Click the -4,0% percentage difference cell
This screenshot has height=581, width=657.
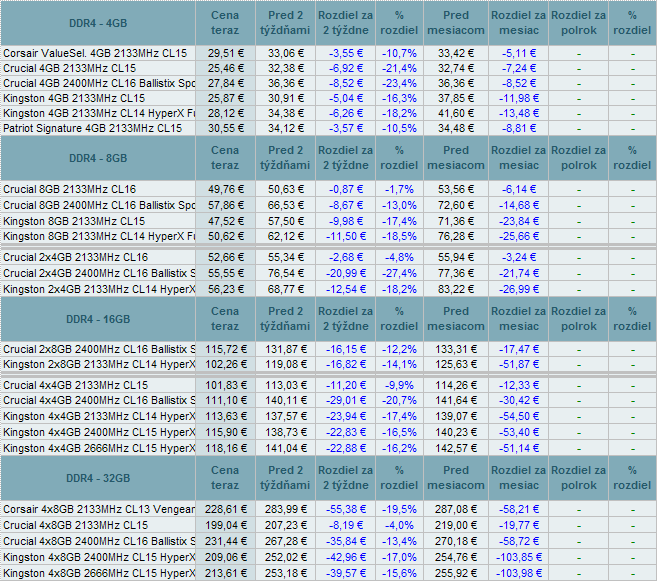399,525
